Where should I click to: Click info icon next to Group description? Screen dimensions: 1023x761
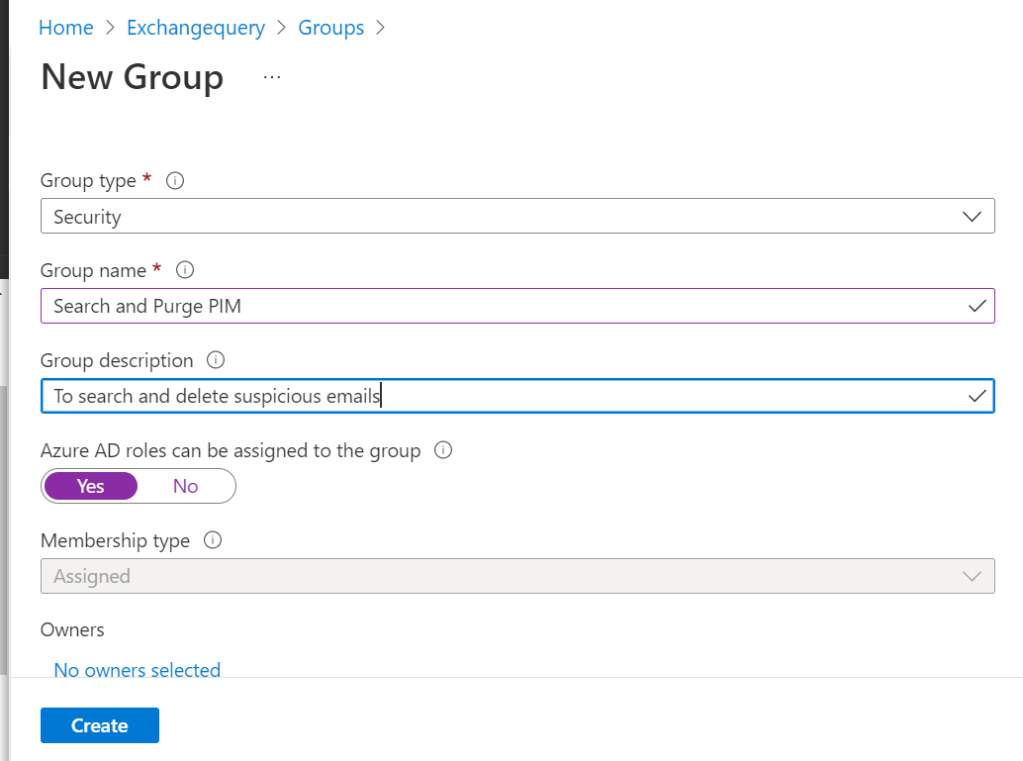point(216,360)
